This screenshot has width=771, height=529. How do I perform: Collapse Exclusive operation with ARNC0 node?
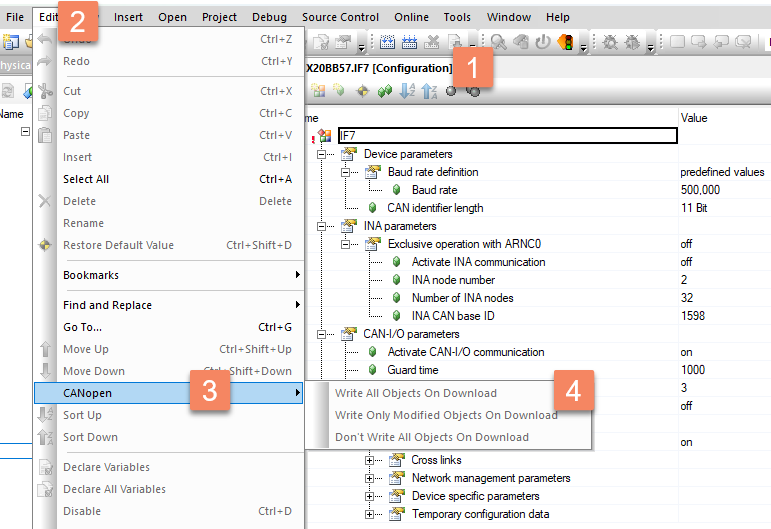point(345,244)
